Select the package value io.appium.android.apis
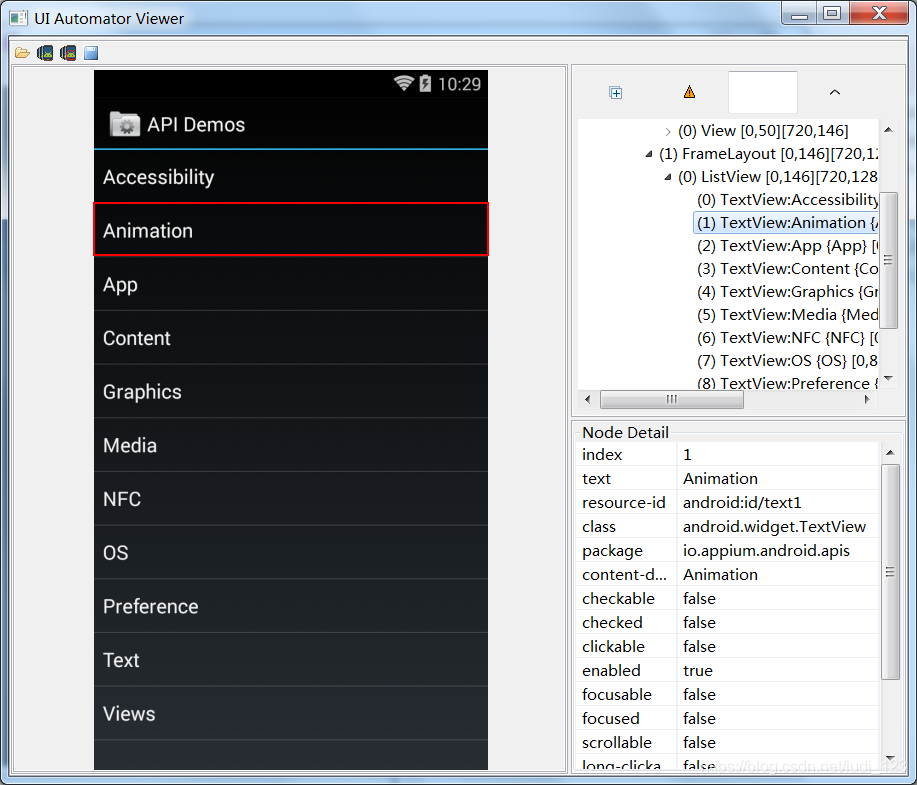 (777, 550)
